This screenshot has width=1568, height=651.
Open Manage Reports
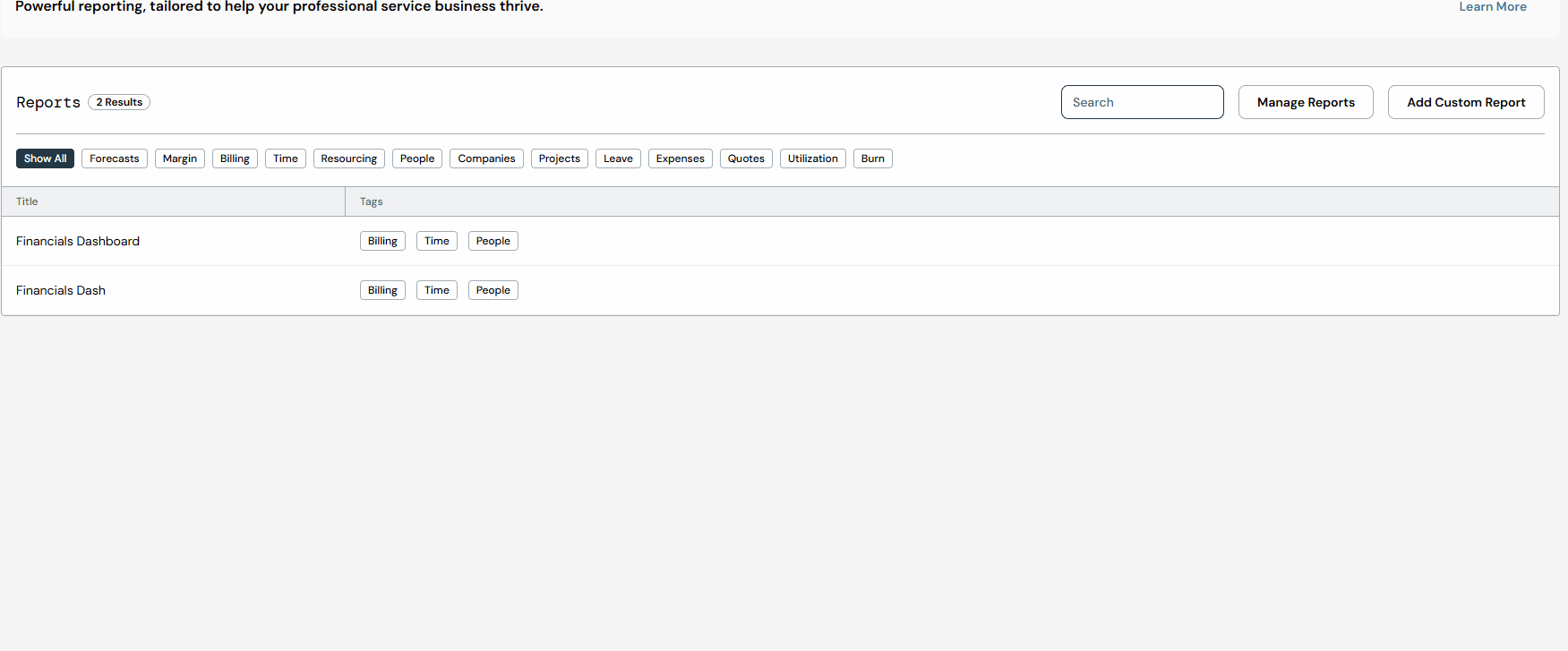tap(1305, 102)
